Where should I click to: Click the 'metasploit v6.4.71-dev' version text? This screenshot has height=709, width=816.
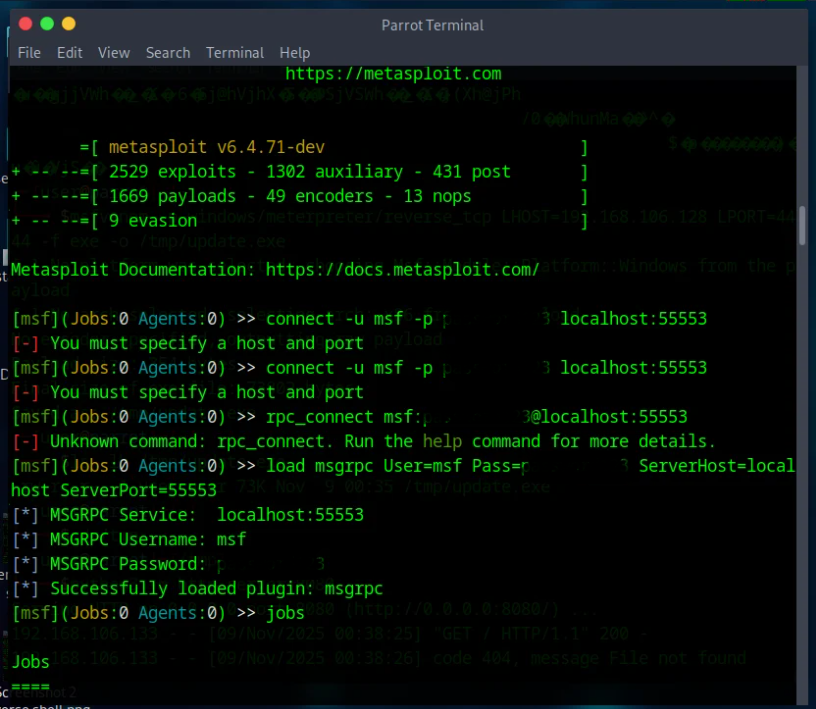point(216,147)
